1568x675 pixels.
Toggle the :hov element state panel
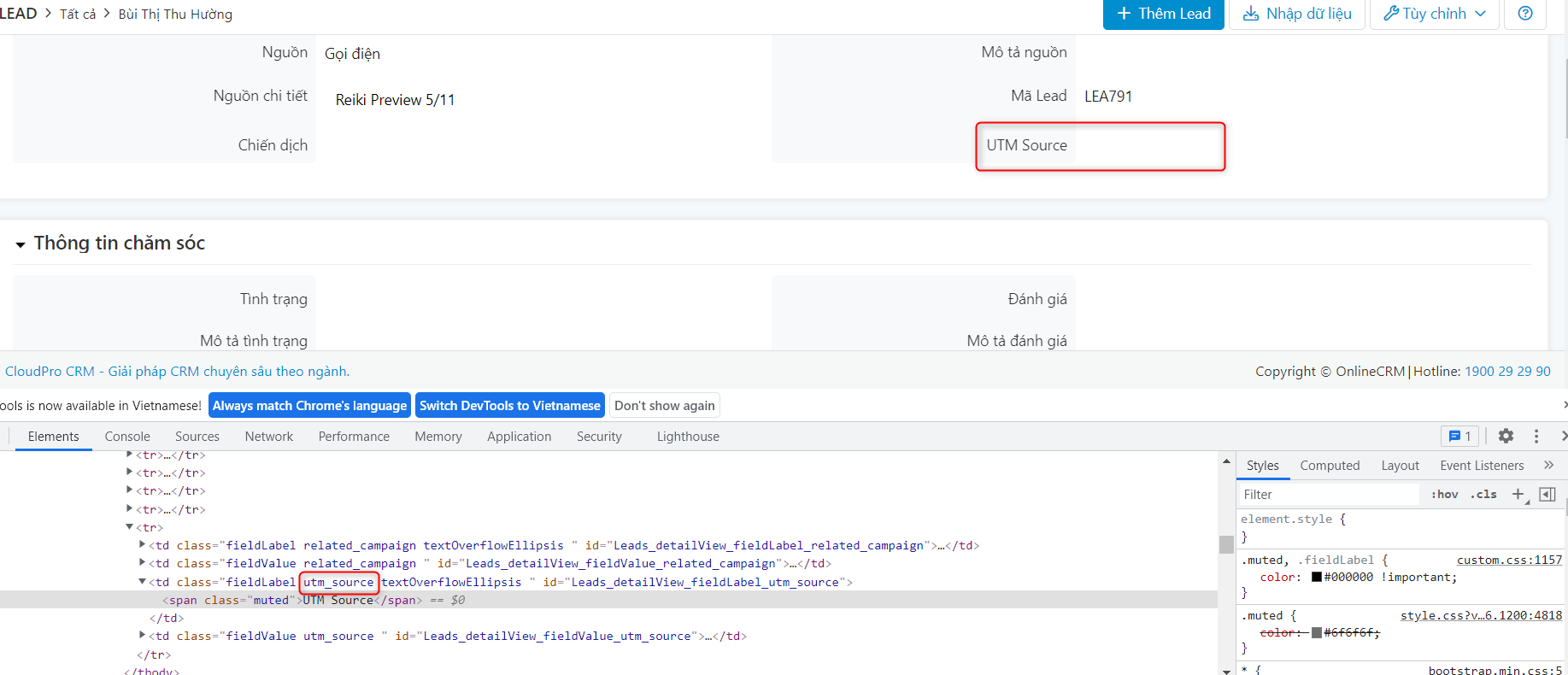1444,494
